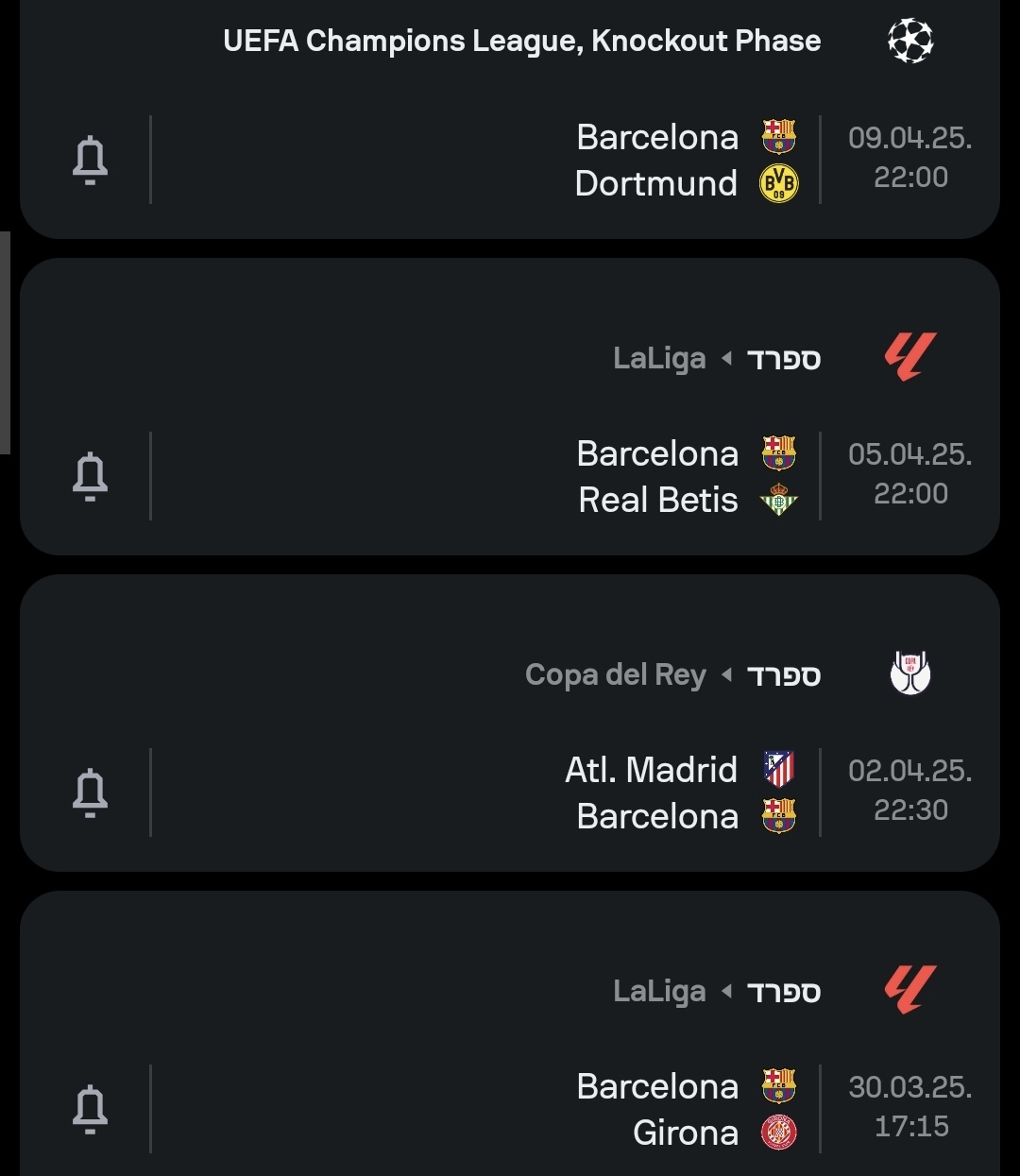
Task: Expand the LaLiga arrow above Girona match
Action: click(x=726, y=991)
